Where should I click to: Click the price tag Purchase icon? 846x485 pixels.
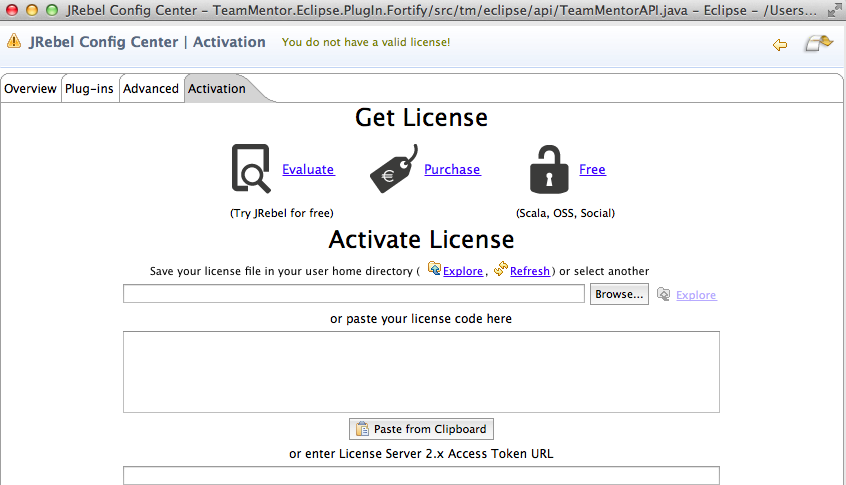click(x=393, y=169)
